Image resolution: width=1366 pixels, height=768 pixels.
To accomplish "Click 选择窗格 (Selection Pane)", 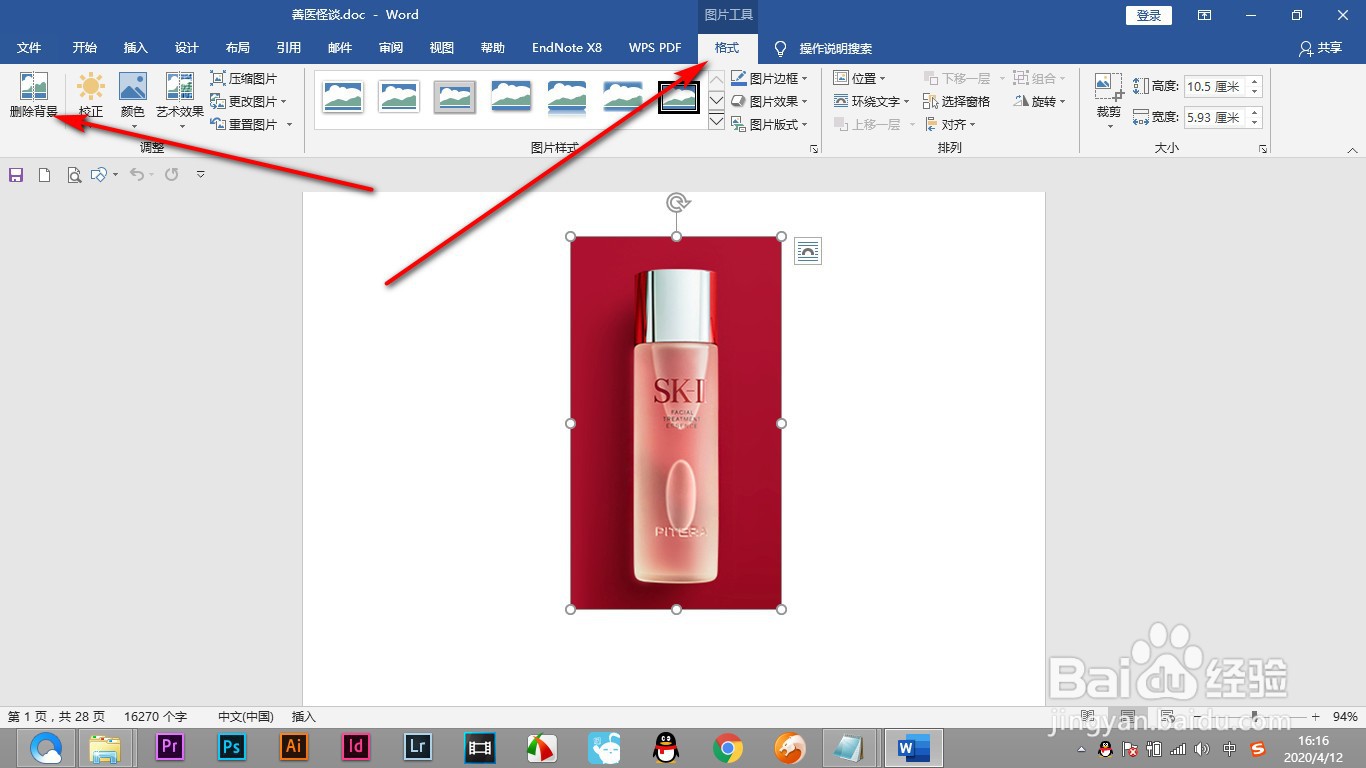I will (x=956, y=101).
